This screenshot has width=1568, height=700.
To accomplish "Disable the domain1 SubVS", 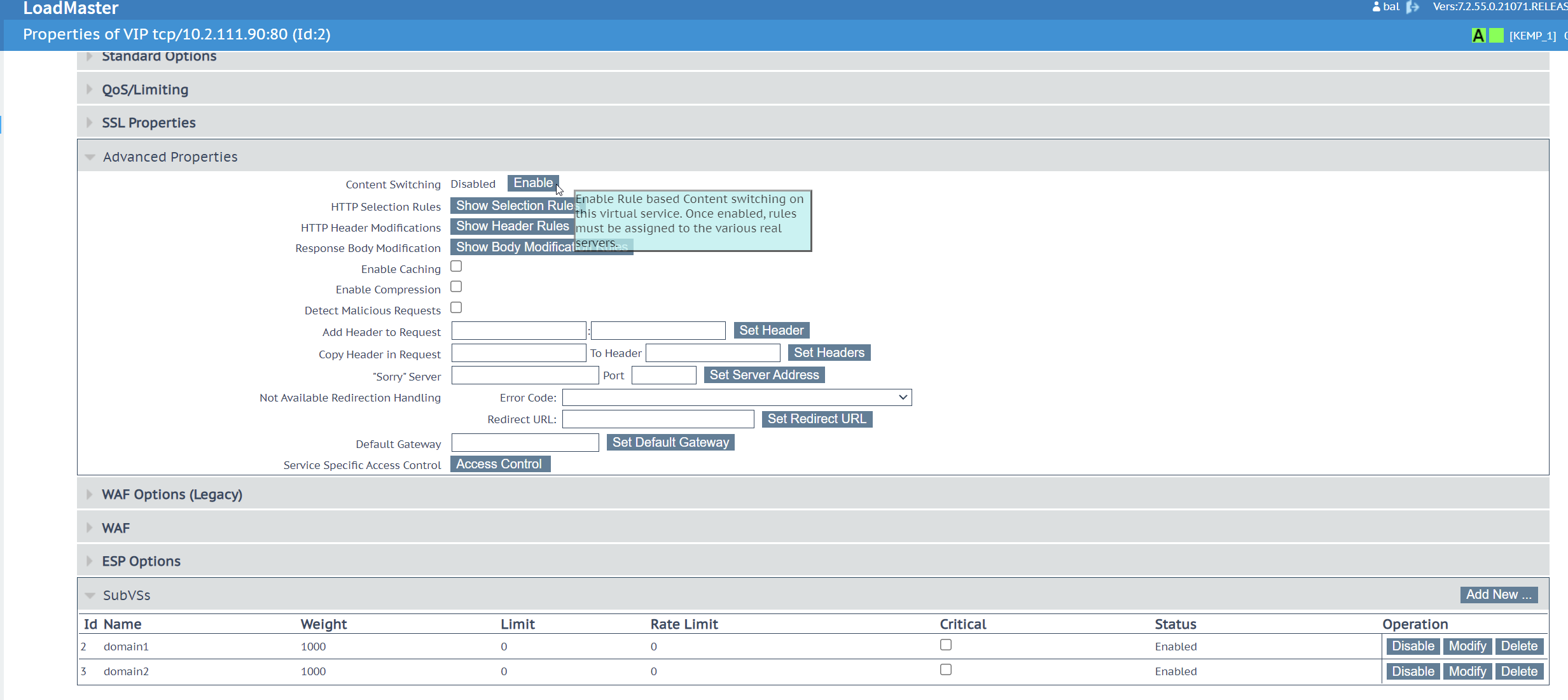I will 1413,646.
